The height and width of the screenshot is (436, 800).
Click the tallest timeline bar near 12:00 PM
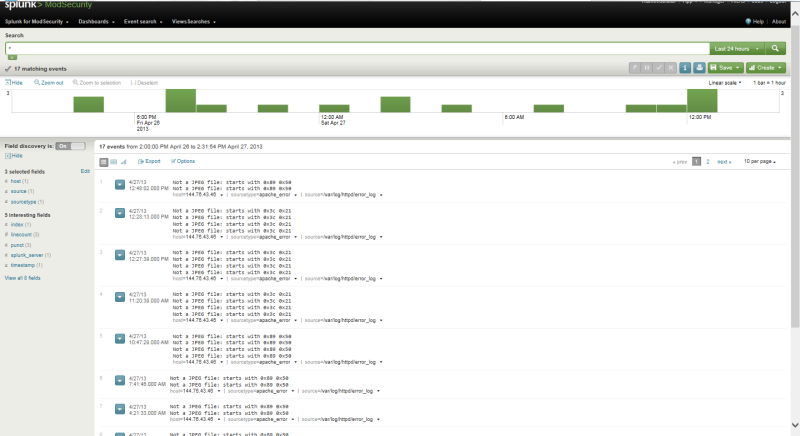point(702,101)
